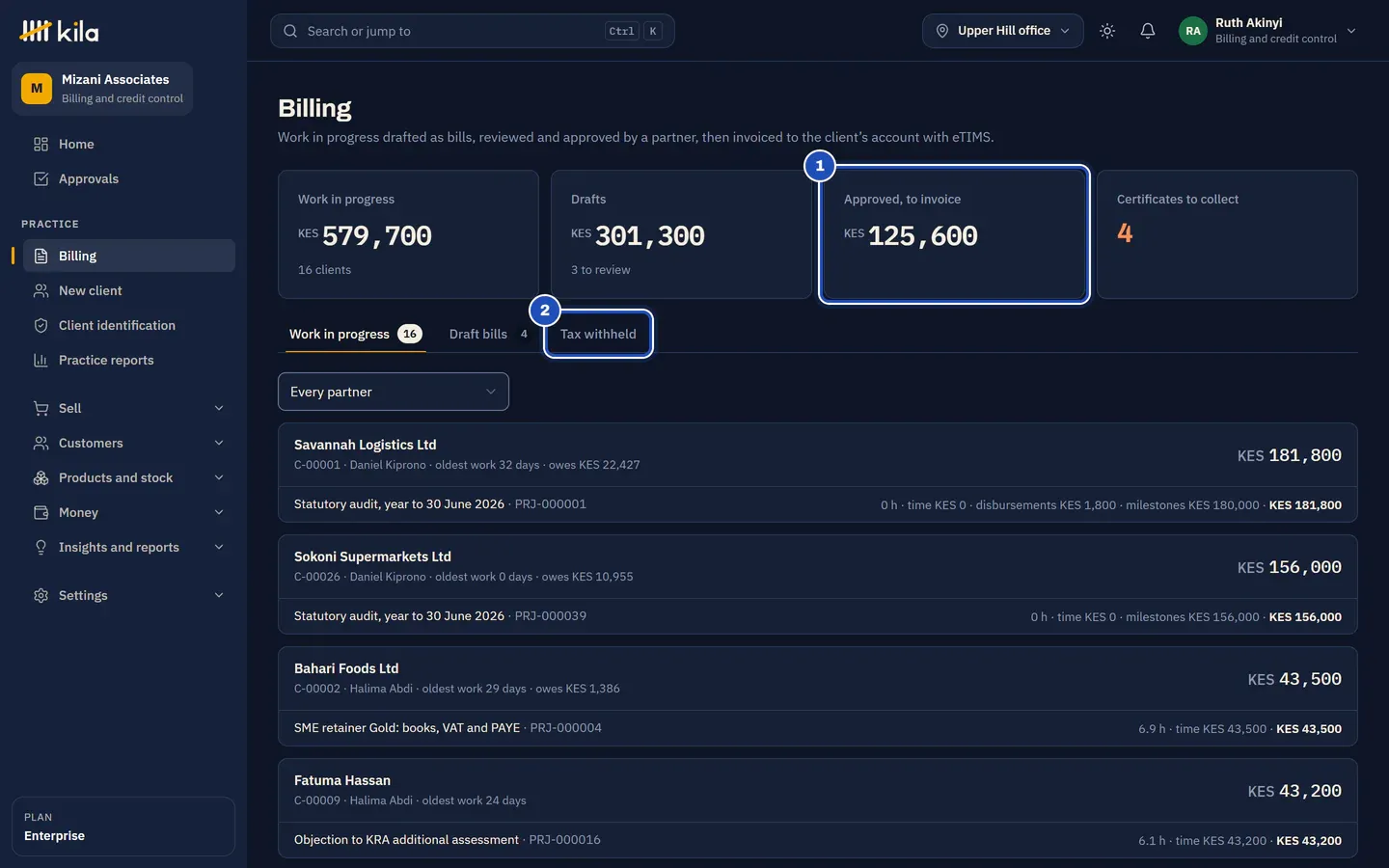Viewport: 1389px width, 868px height.
Task: Open Upper Hill office location selector
Action: 1003,31
